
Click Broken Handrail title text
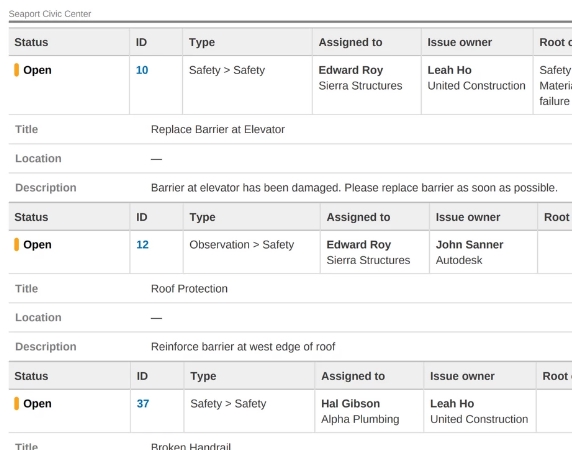(191, 446)
